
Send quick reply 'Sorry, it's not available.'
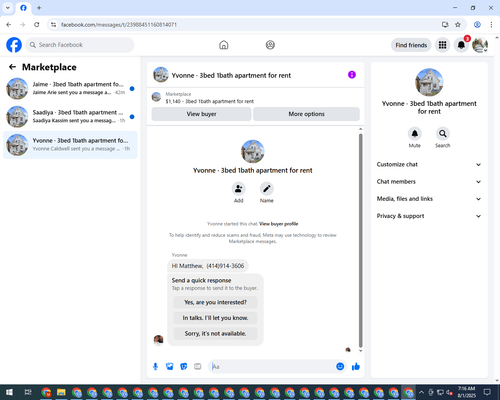pos(215,333)
